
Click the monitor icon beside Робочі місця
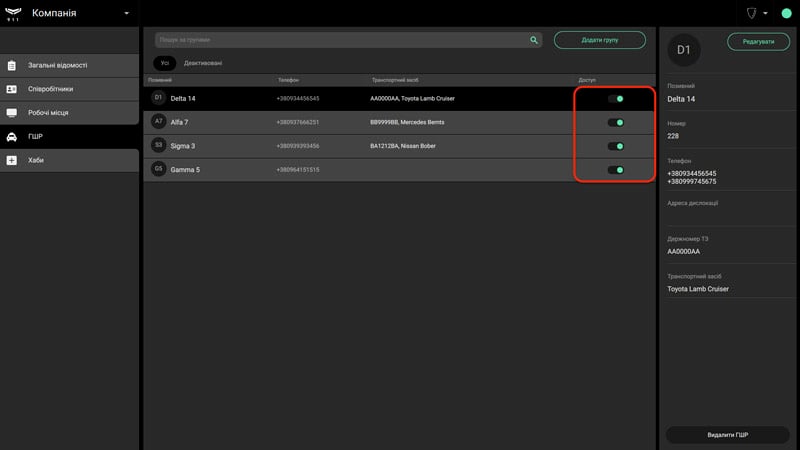point(12,113)
